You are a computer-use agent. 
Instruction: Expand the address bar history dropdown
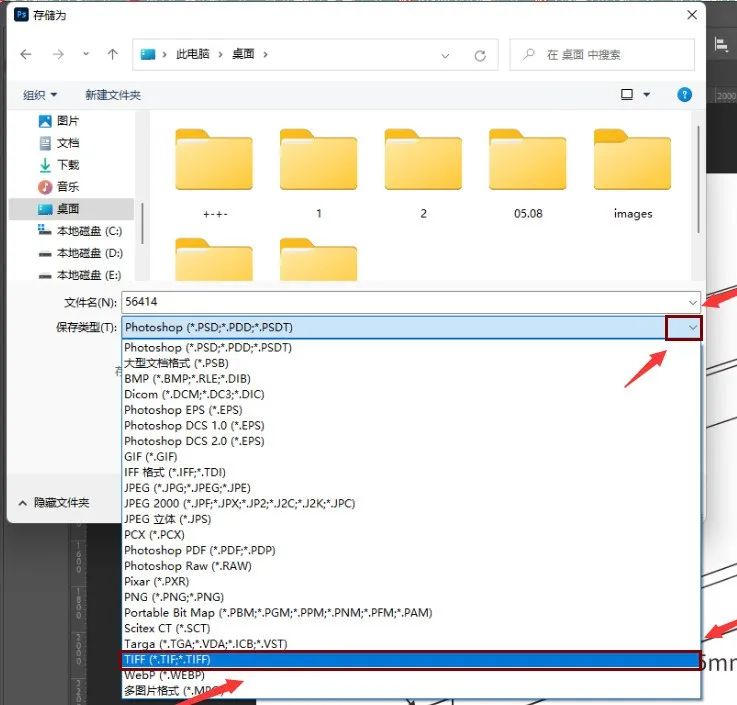pos(445,56)
